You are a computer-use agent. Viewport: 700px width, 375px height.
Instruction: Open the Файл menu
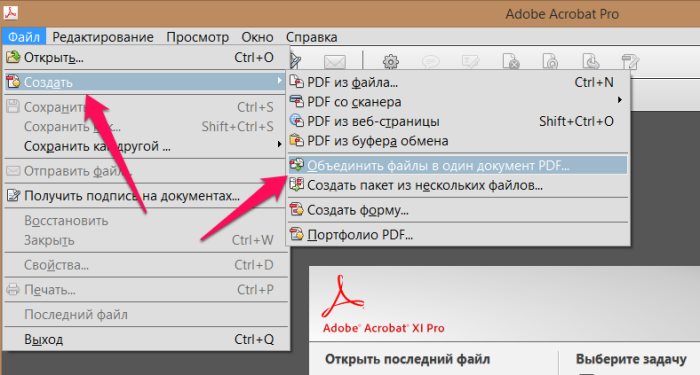point(24,37)
